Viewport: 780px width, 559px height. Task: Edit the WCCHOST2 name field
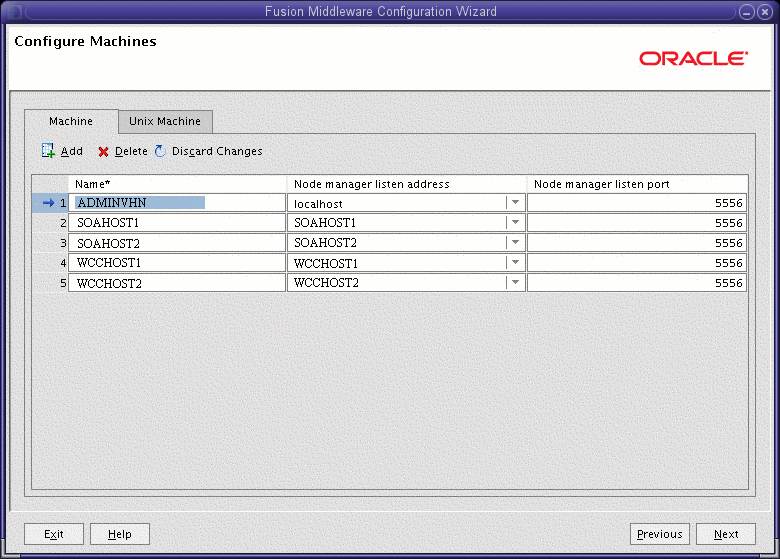[177, 282]
